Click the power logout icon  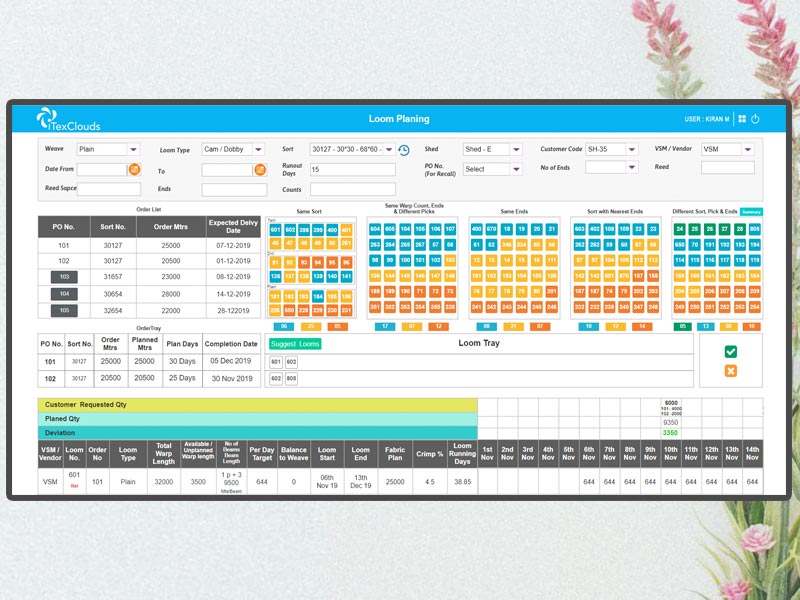point(755,119)
